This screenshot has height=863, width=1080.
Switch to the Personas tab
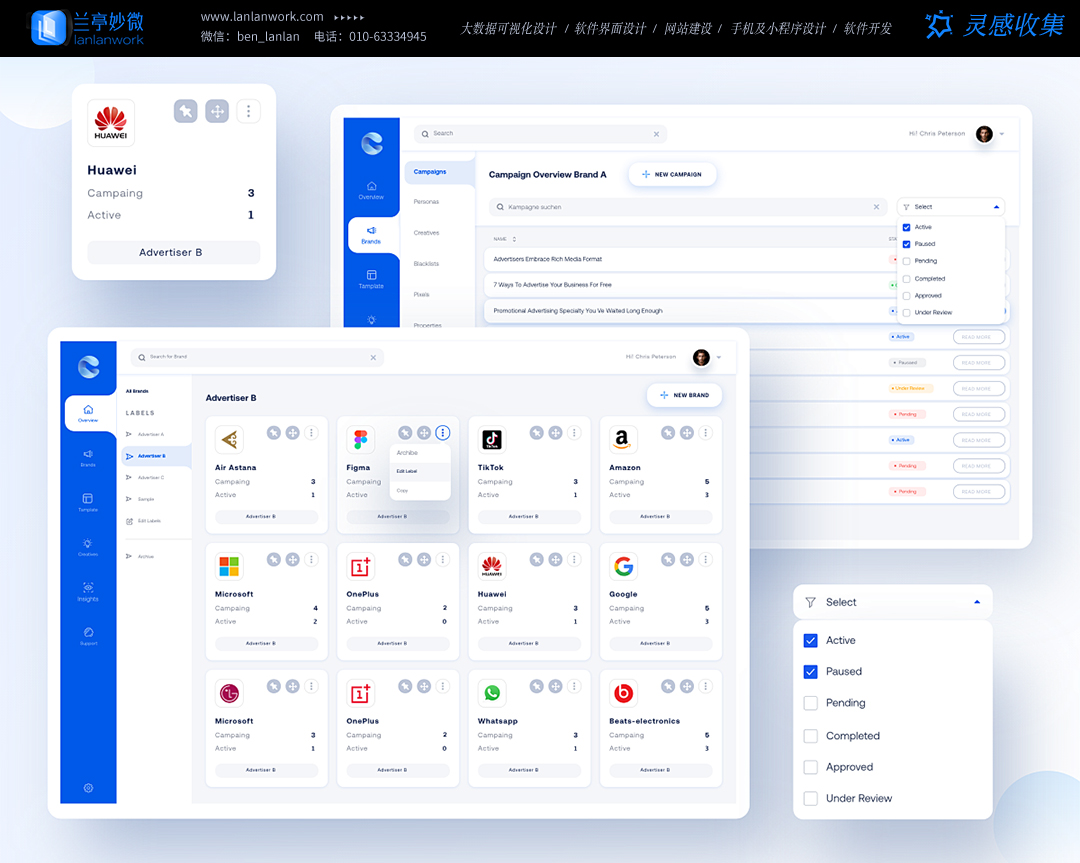[426, 202]
